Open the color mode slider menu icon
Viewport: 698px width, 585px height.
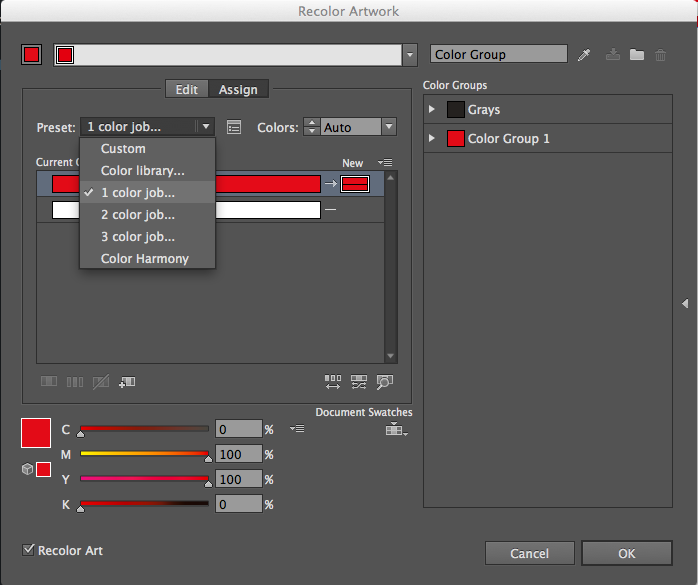point(297,429)
